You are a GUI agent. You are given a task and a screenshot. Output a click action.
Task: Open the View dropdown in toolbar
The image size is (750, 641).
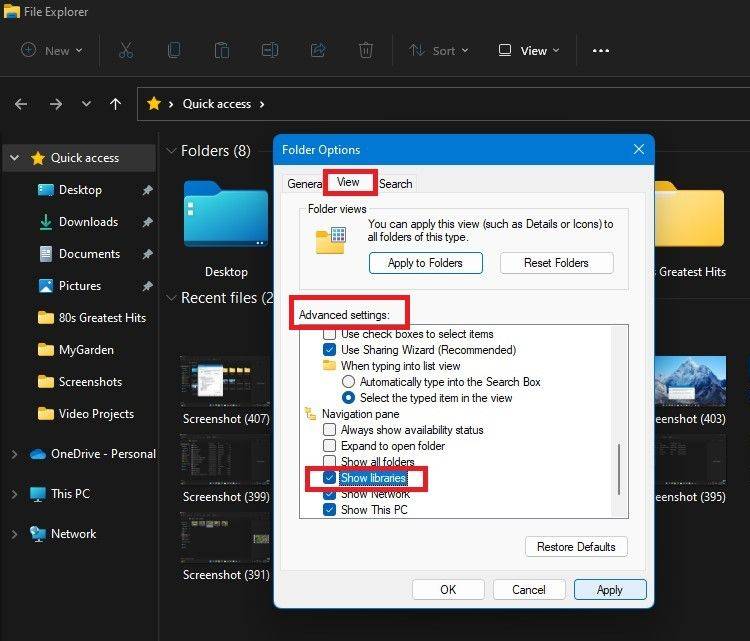coord(528,50)
